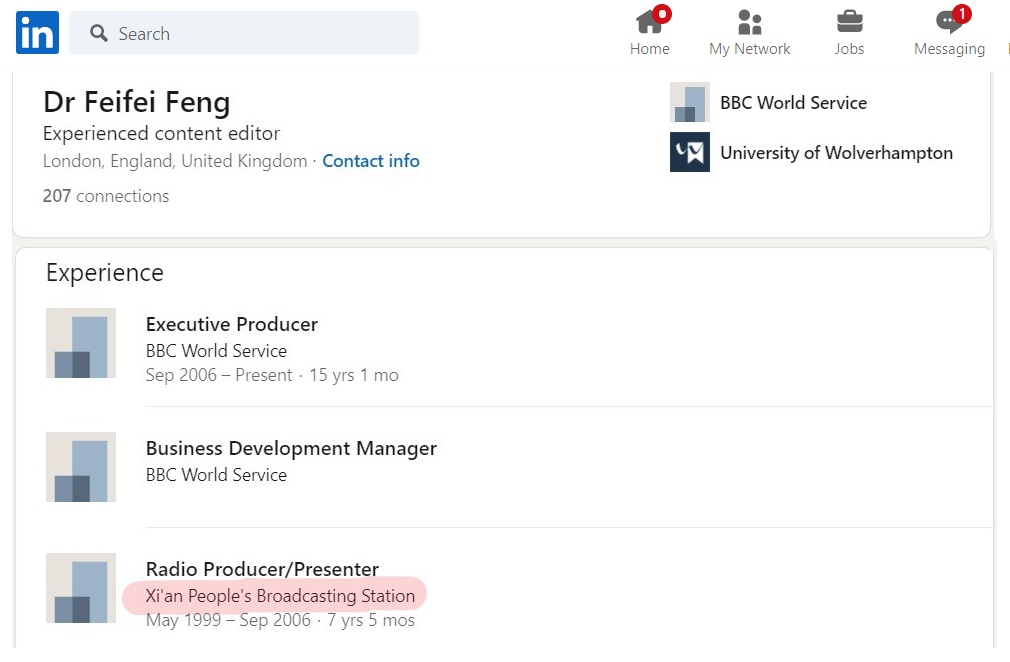Open BBC World Service in the profile header

tap(794, 103)
